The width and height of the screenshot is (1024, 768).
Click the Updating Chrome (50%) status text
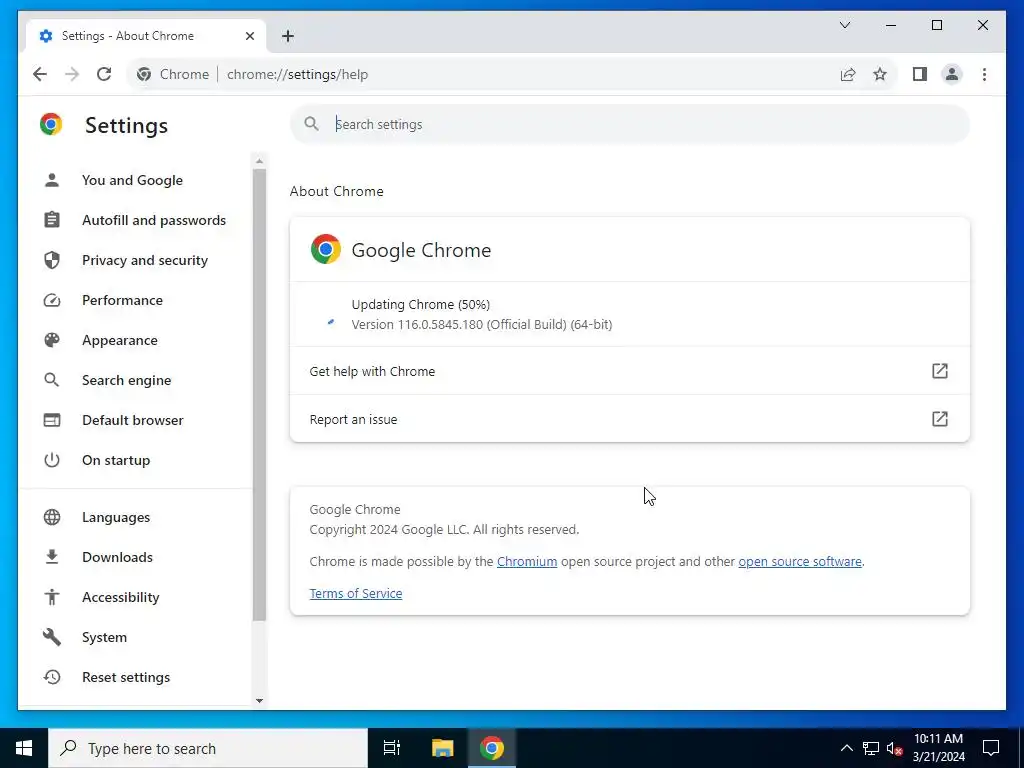(x=421, y=304)
